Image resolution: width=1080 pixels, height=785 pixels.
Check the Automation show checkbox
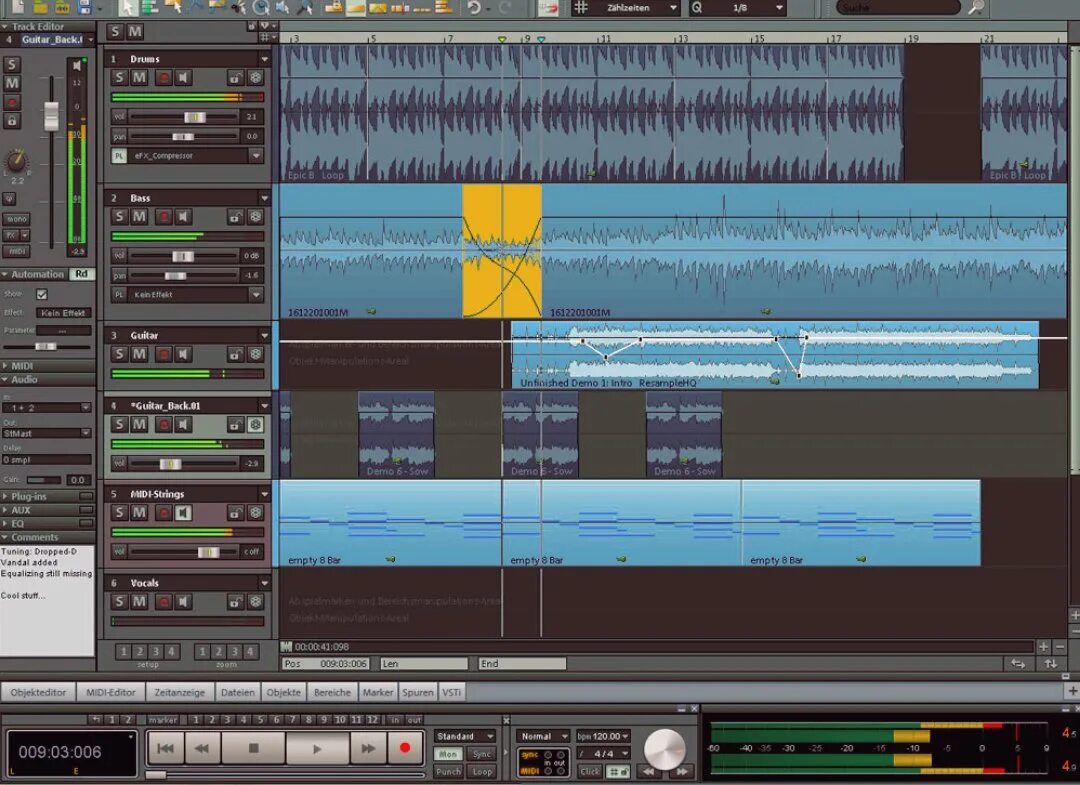click(42, 294)
